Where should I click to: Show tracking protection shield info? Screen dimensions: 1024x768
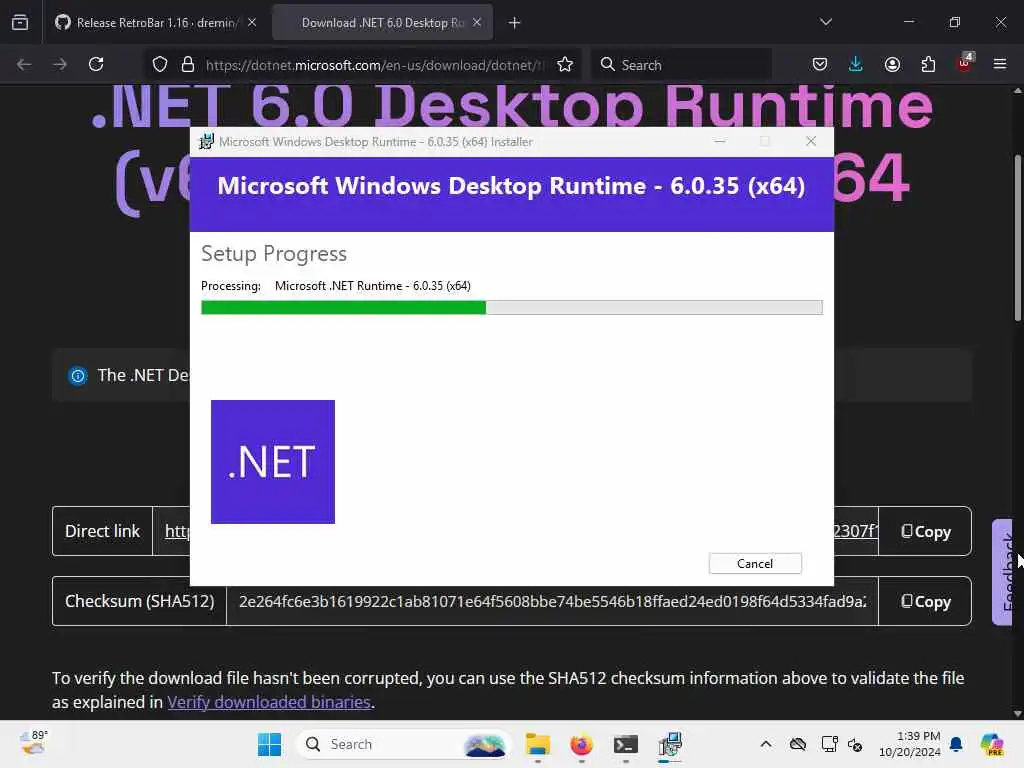tap(160, 65)
